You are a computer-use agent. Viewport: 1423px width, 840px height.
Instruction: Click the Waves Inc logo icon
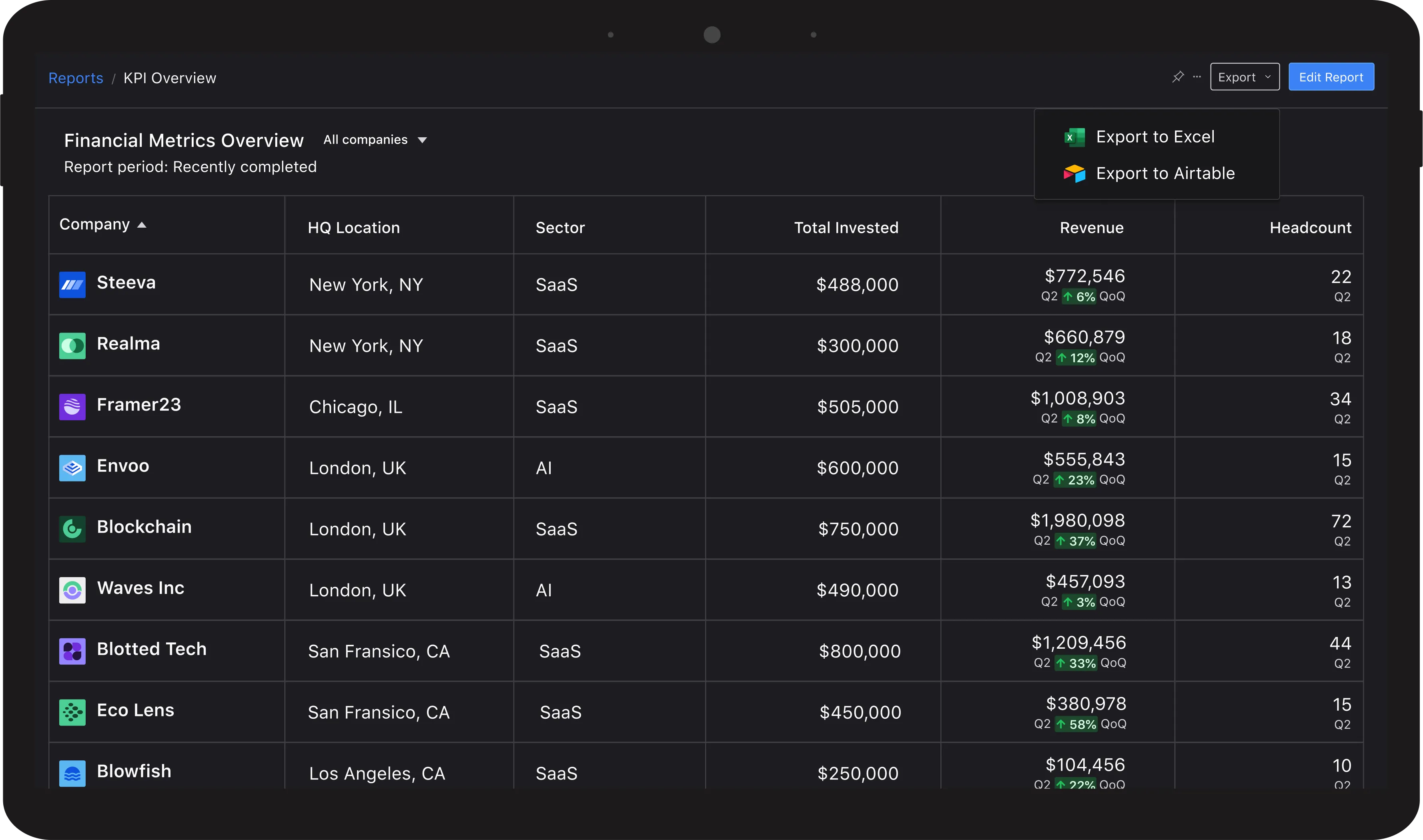(72, 590)
